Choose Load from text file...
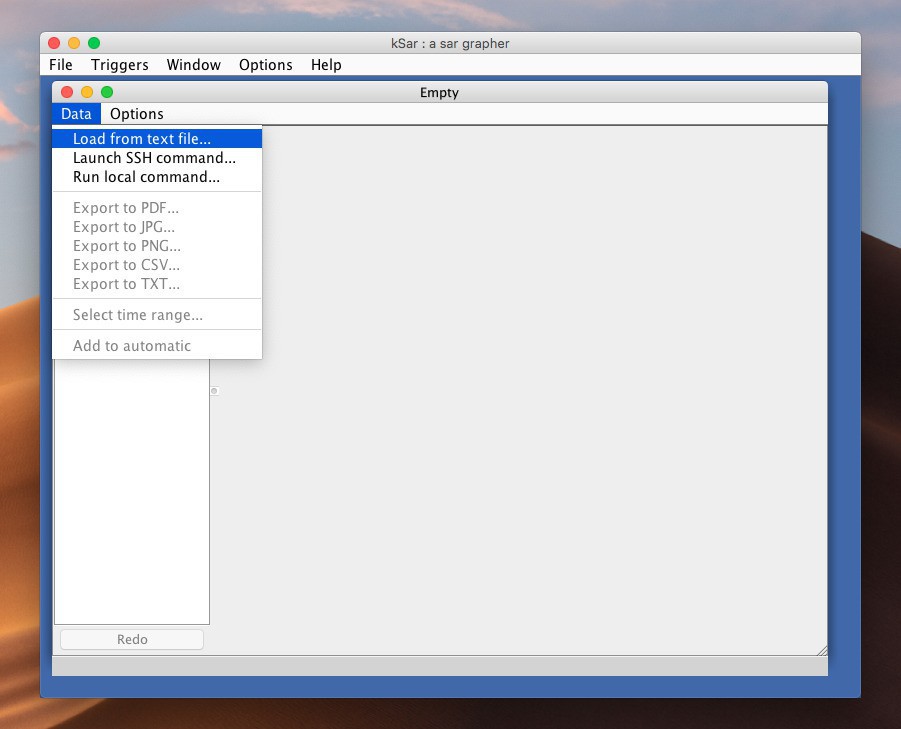This screenshot has height=729, width=901. 157,138
